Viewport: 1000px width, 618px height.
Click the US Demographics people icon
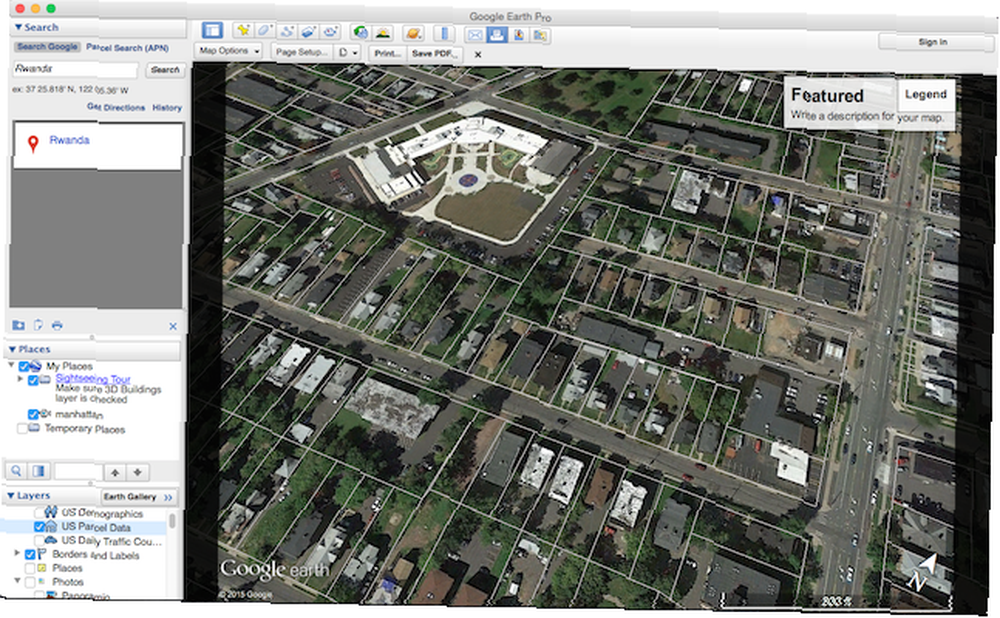click(51, 512)
